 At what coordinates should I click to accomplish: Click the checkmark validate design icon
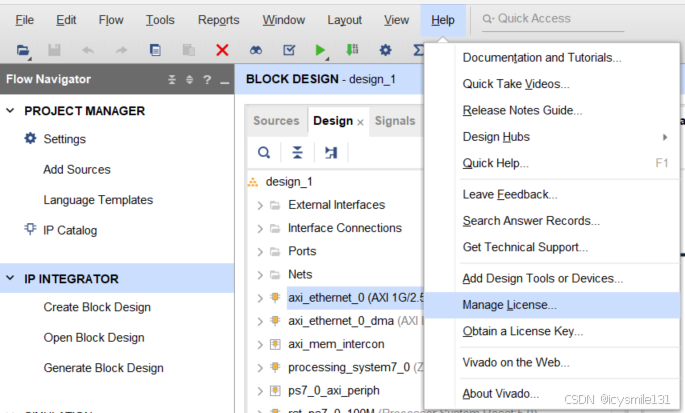click(x=289, y=50)
